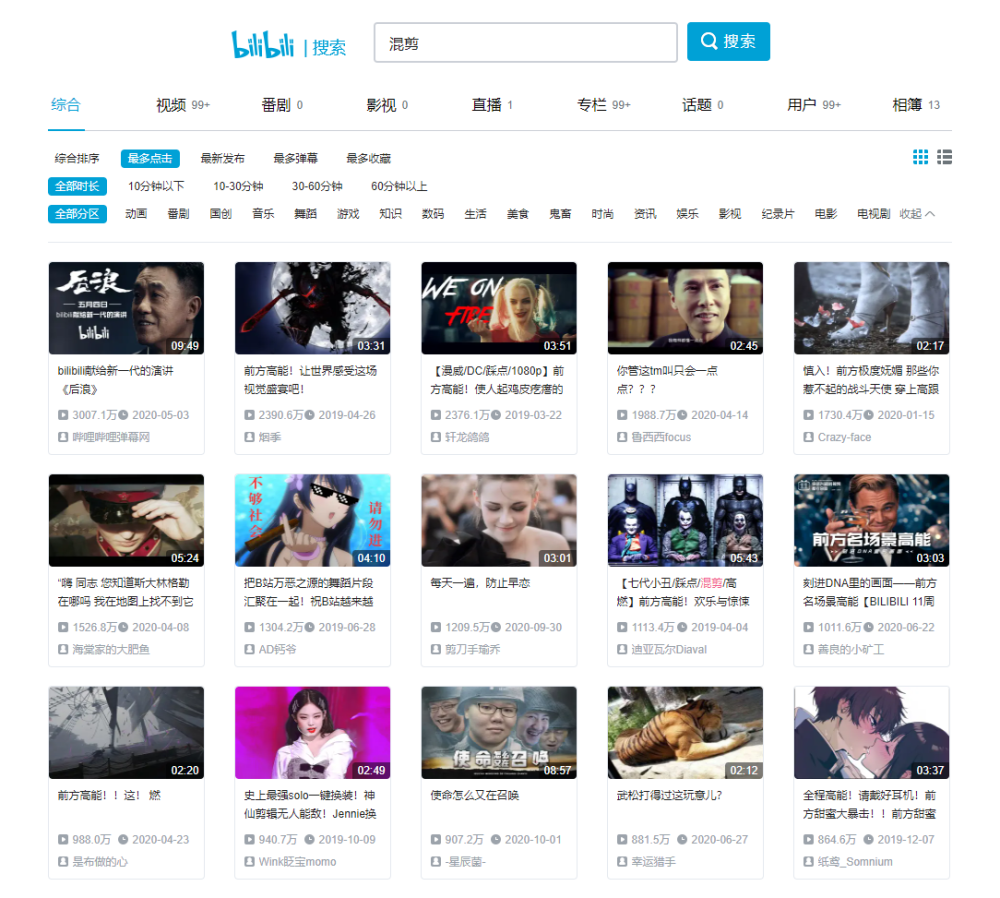Sort by 最新发布
Screen dimensions: 1000x898
[x=223, y=158]
